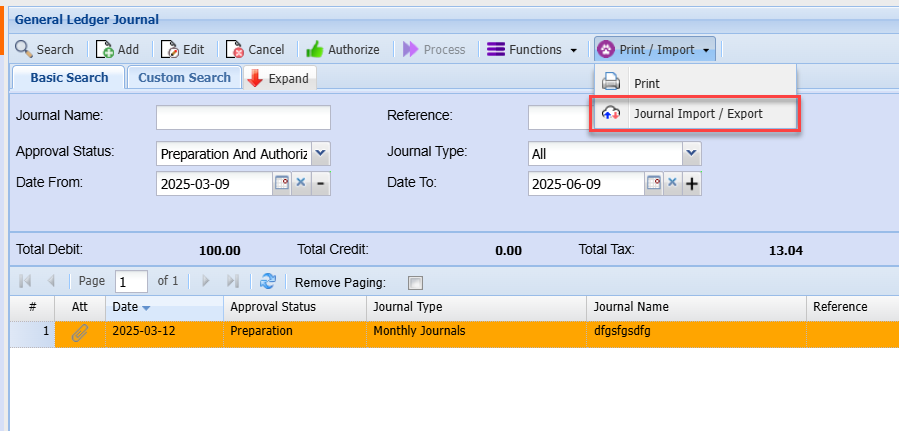Toggle the Print / Import dropdown
This screenshot has width=899, height=431.
click(655, 49)
